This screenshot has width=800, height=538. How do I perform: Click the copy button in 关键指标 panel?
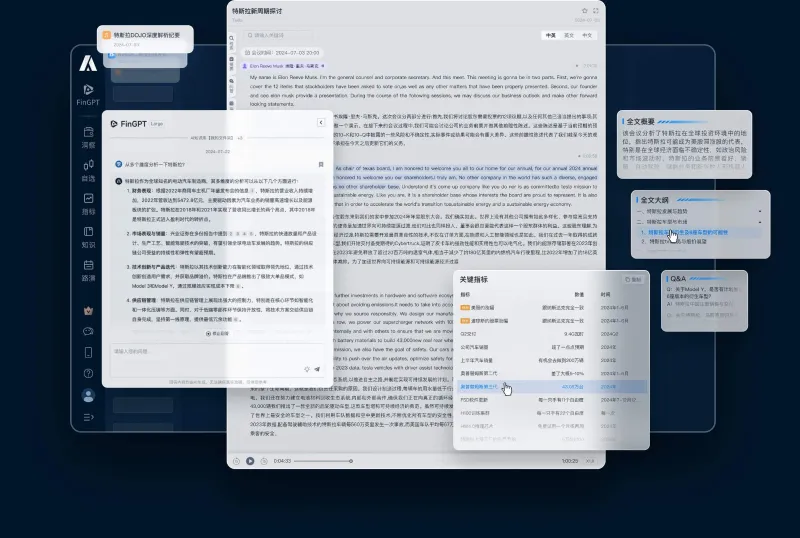pyautogui.click(x=634, y=280)
